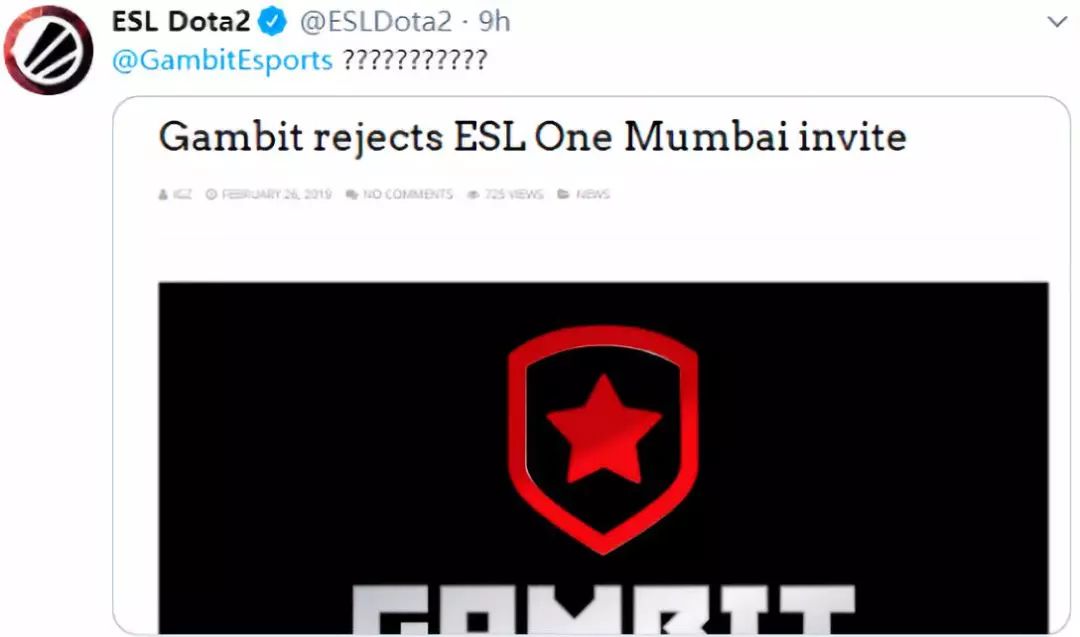
Task: Click the eye views icon
Action: [473, 195]
